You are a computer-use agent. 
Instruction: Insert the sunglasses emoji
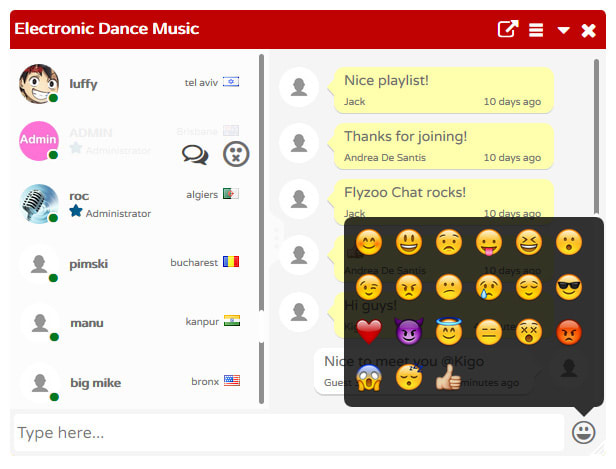point(569,287)
